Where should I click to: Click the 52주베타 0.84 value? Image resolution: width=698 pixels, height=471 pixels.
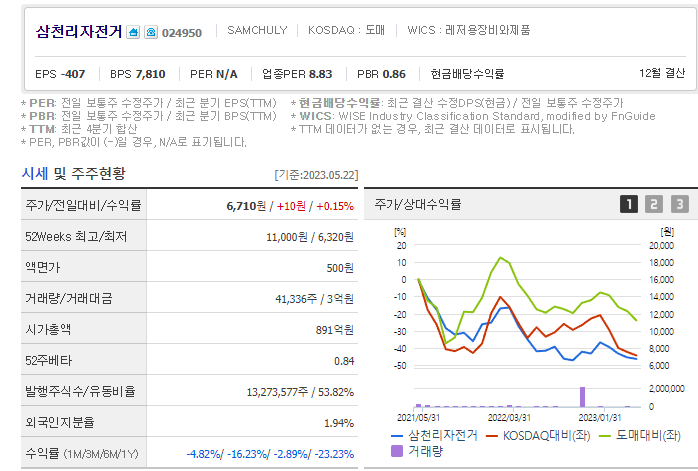(x=344, y=361)
